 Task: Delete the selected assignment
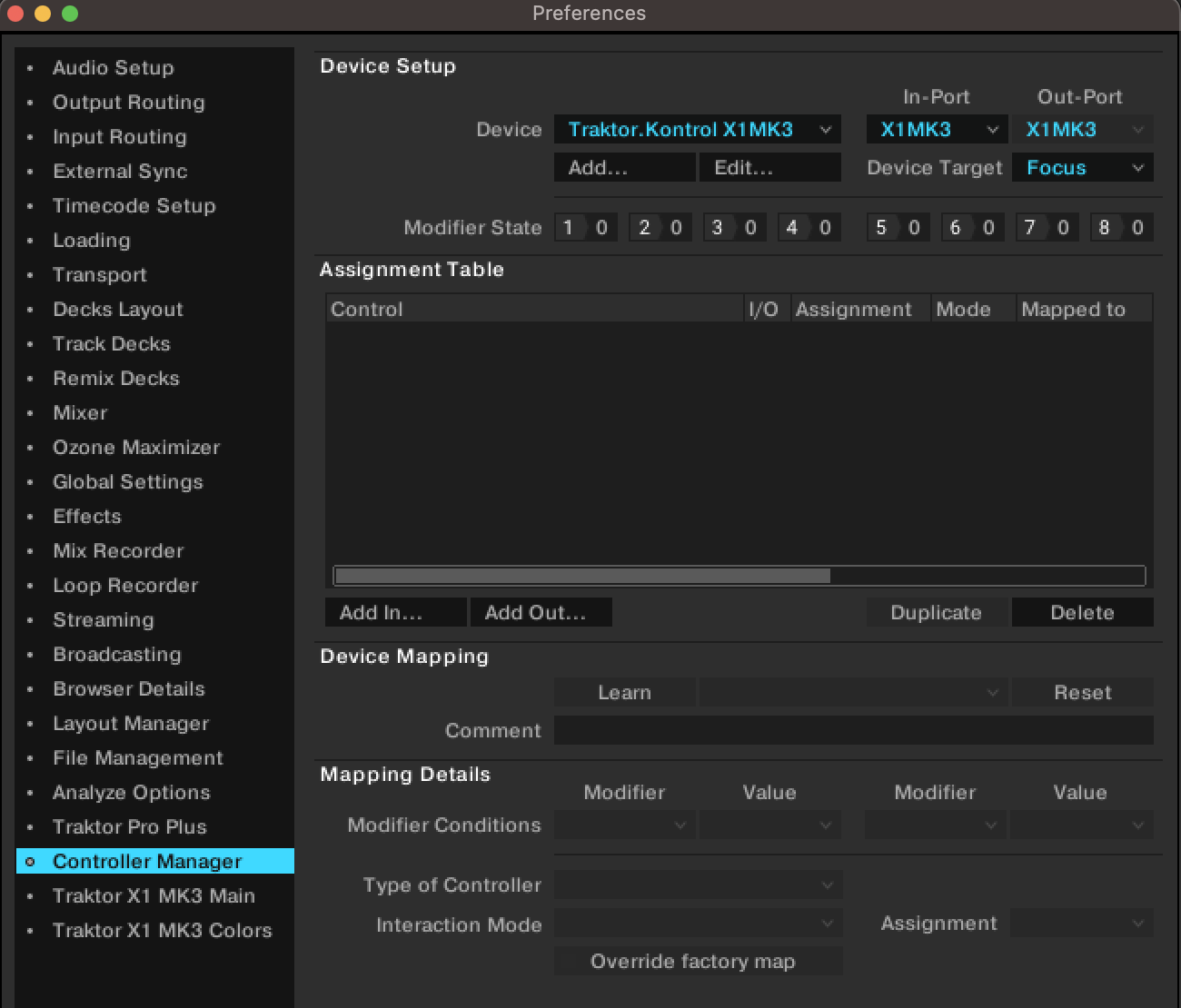pos(1083,612)
